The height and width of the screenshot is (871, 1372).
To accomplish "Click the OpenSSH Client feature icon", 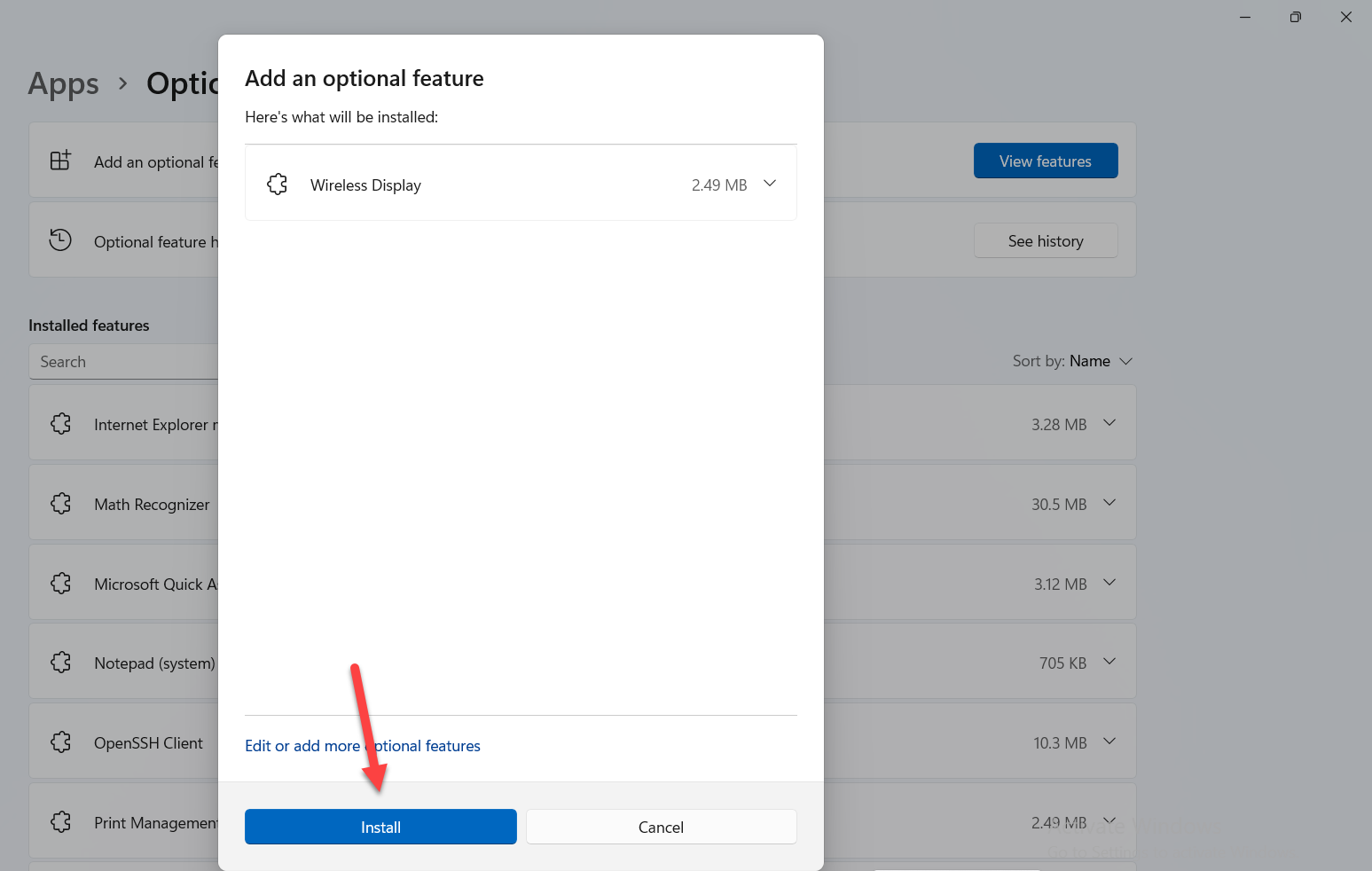I will coord(61,742).
